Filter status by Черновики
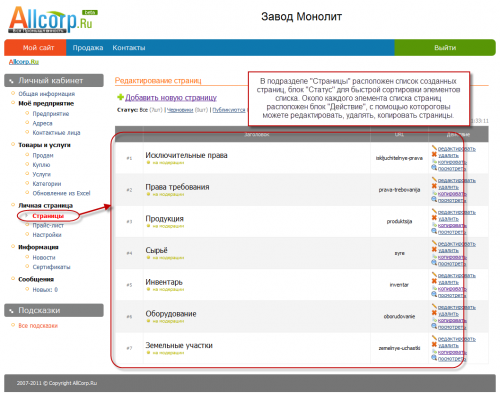Viewport: 500px width, 393px height. (180, 110)
